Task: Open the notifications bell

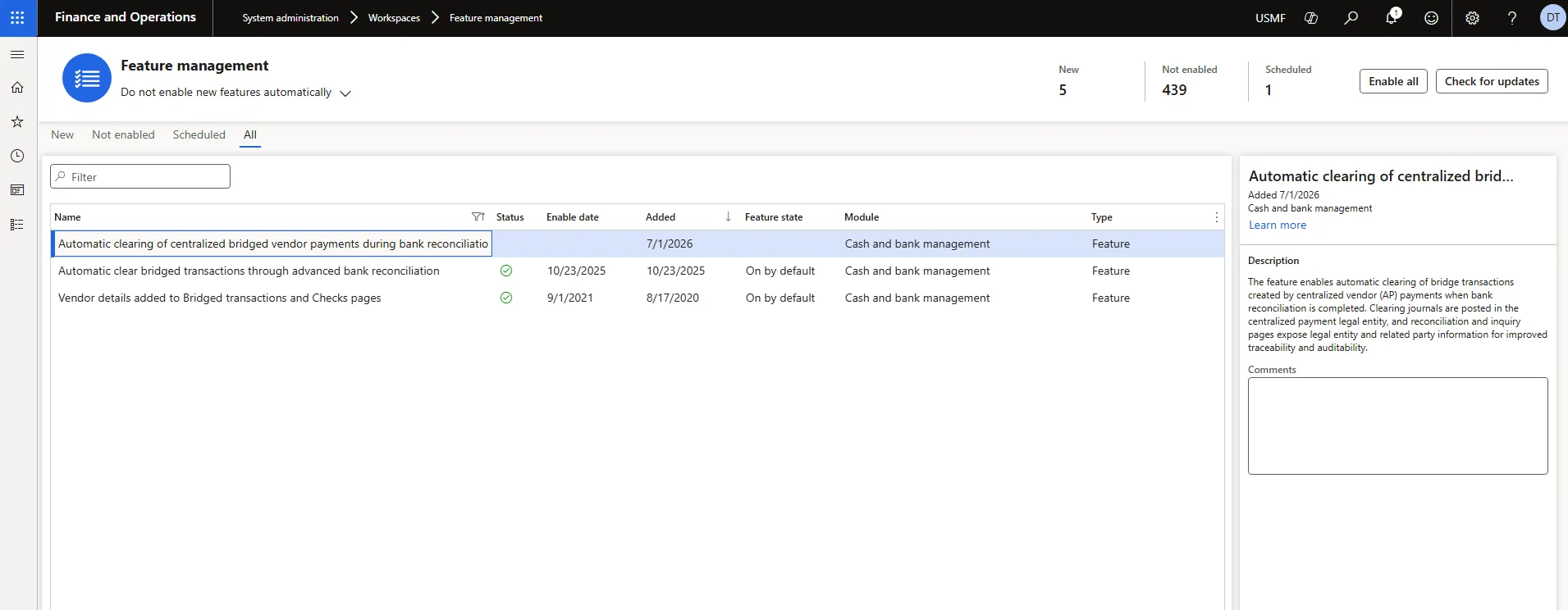Action: pyautogui.click(x=1392, y=18)
